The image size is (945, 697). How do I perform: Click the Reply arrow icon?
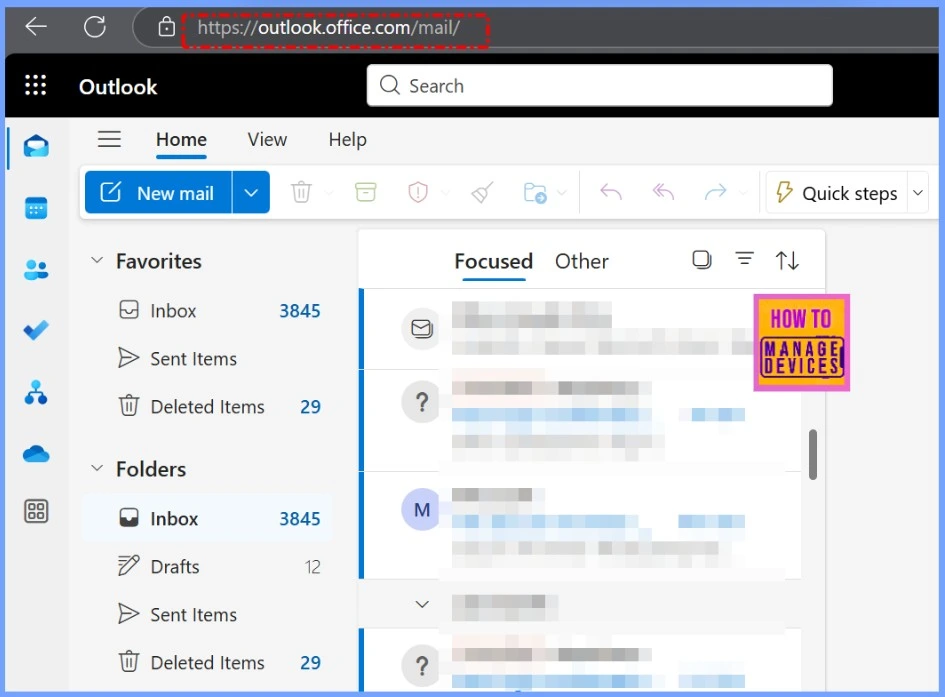pos(611,192)
